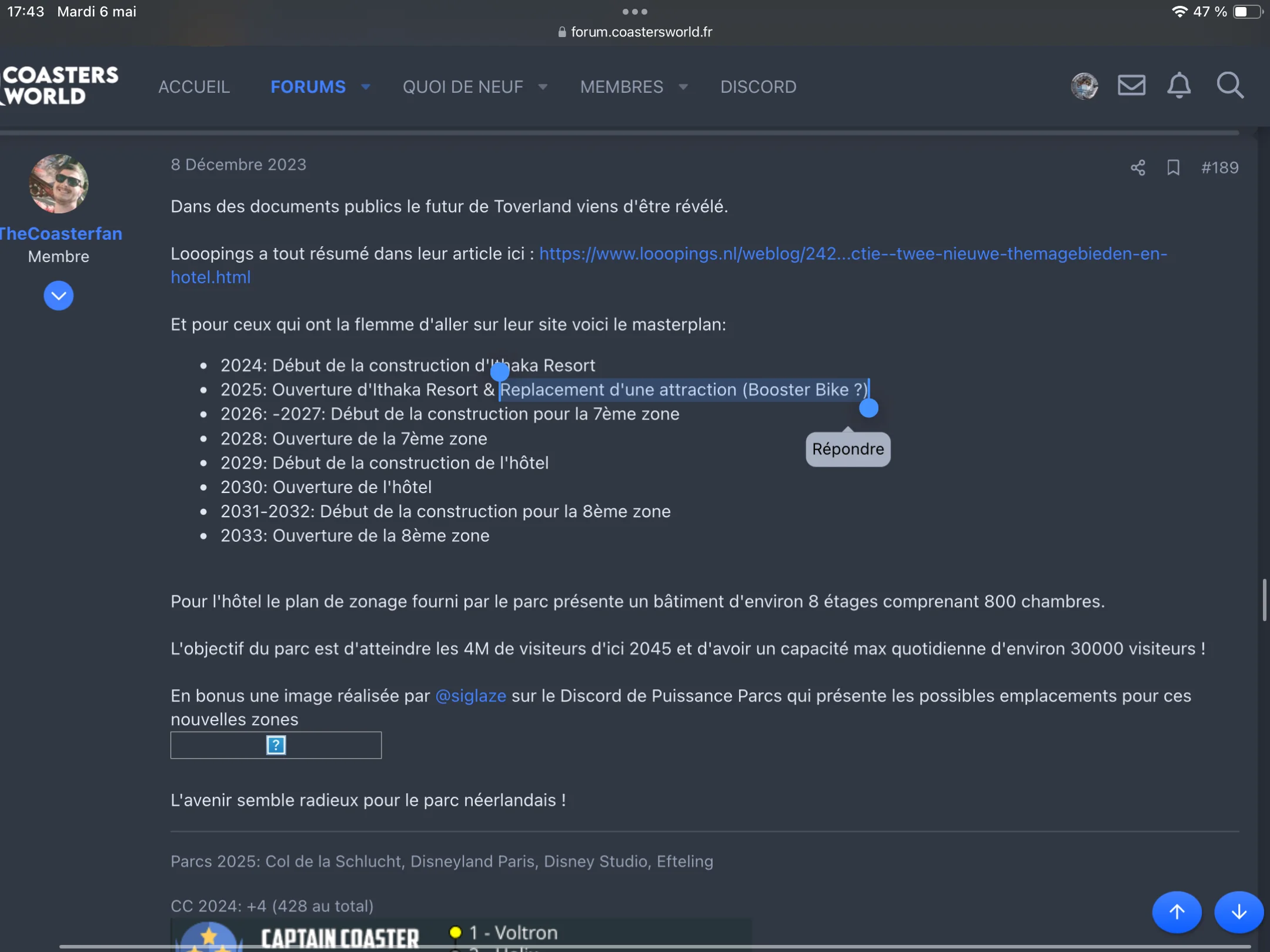Tap the text 'CC 2024: +4 (428 au total)'
This screenshot has height=952, width=1270.
pos(272,906)
